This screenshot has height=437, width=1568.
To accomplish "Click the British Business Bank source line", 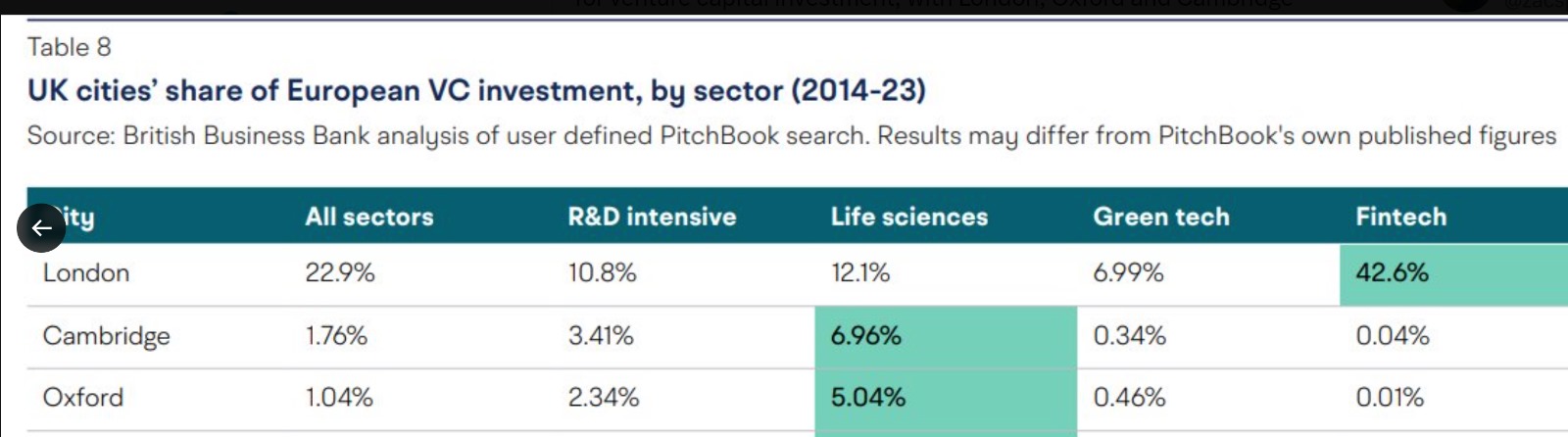I will pos(792,135).
